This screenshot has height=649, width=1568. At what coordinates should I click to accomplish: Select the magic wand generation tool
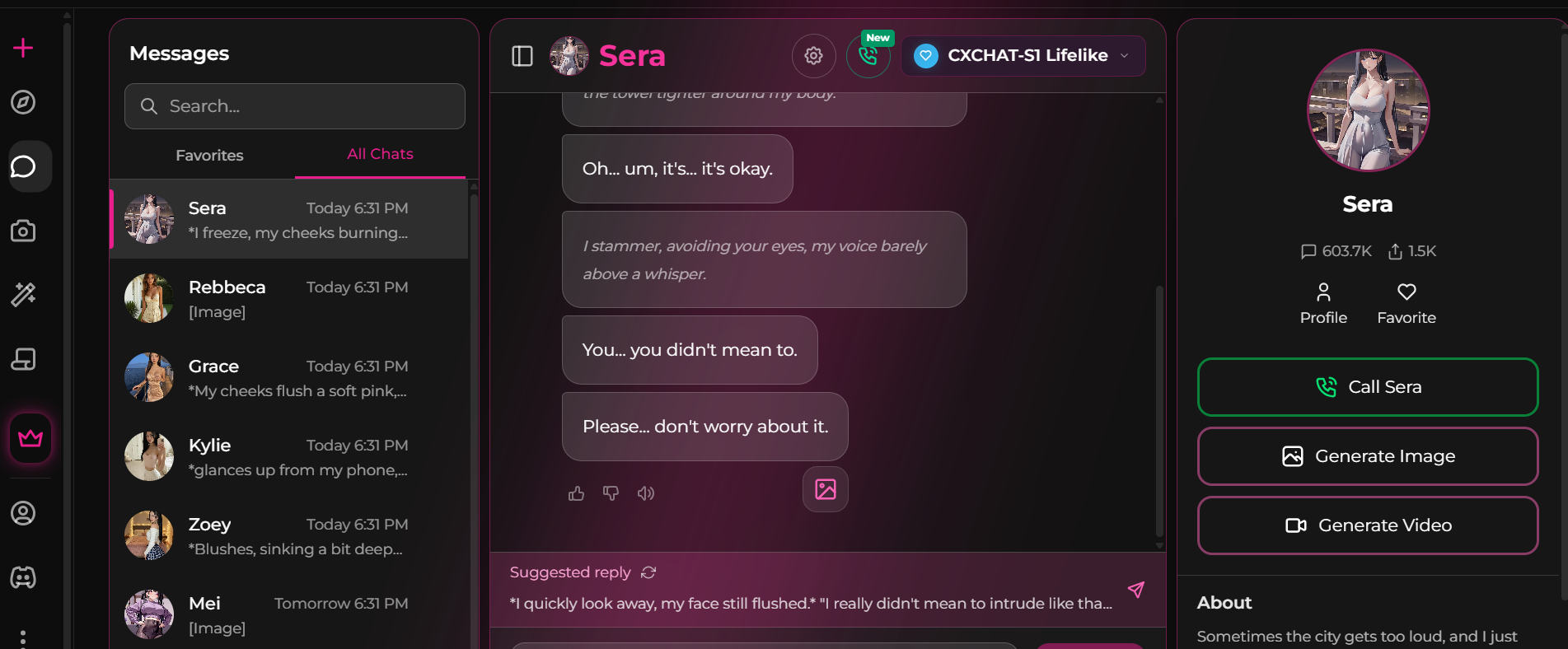[24, 294]
